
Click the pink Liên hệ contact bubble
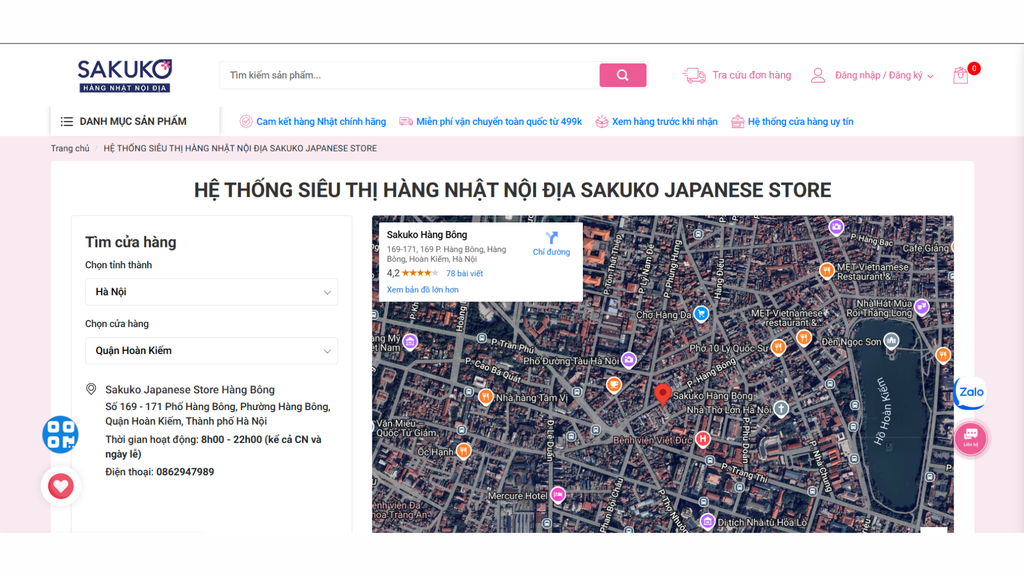pyautogui.click(x=970, y=438)
